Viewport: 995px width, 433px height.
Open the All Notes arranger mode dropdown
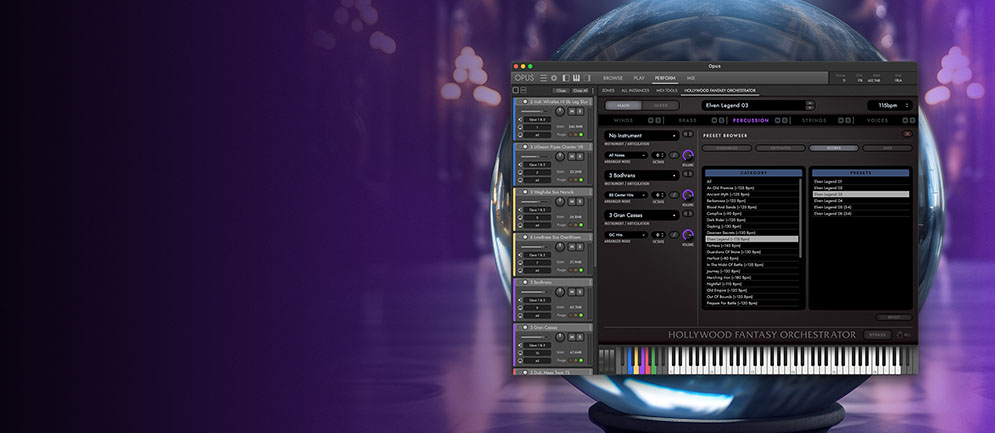click(626, 155)
